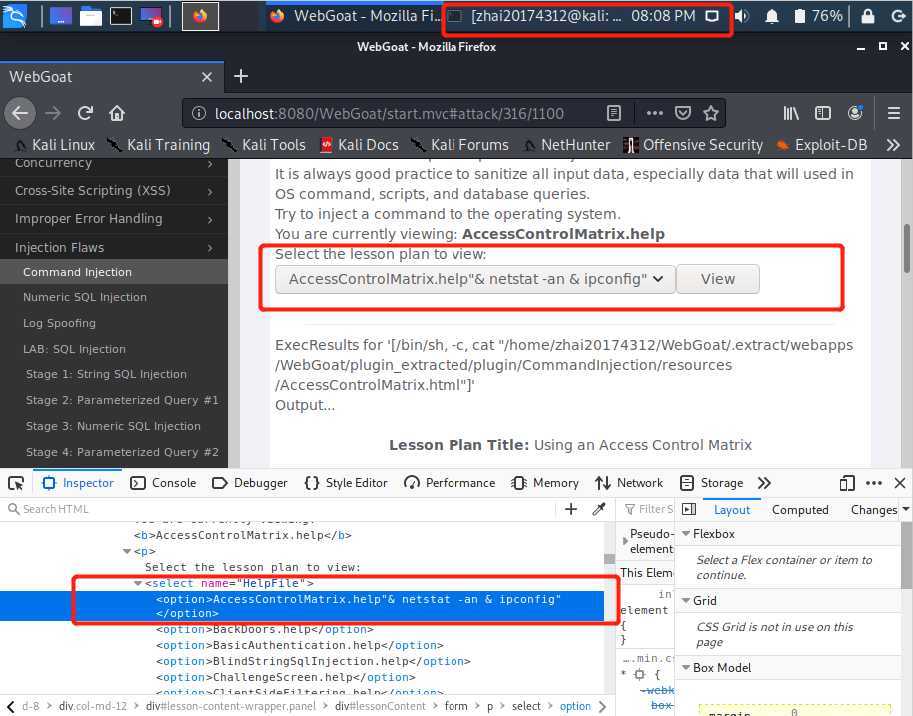
Task: Open the lesson plan select dropdown
Action: pos(475,279)
